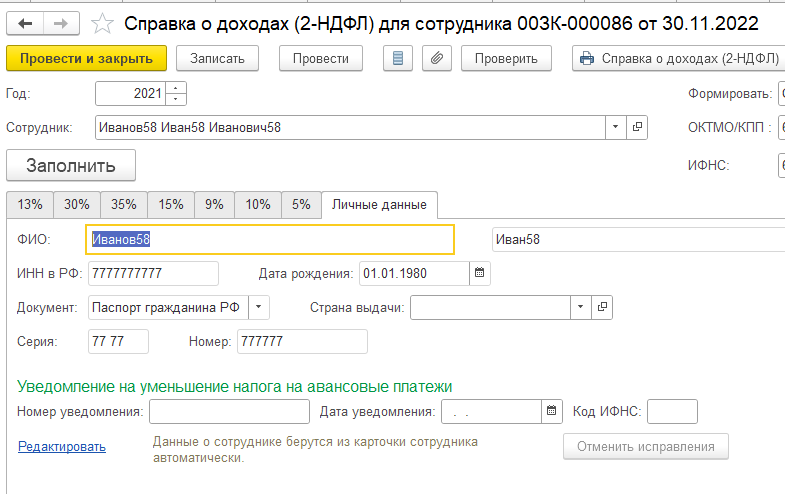Expand the Сотрудник dropdown list

[616, 127]
